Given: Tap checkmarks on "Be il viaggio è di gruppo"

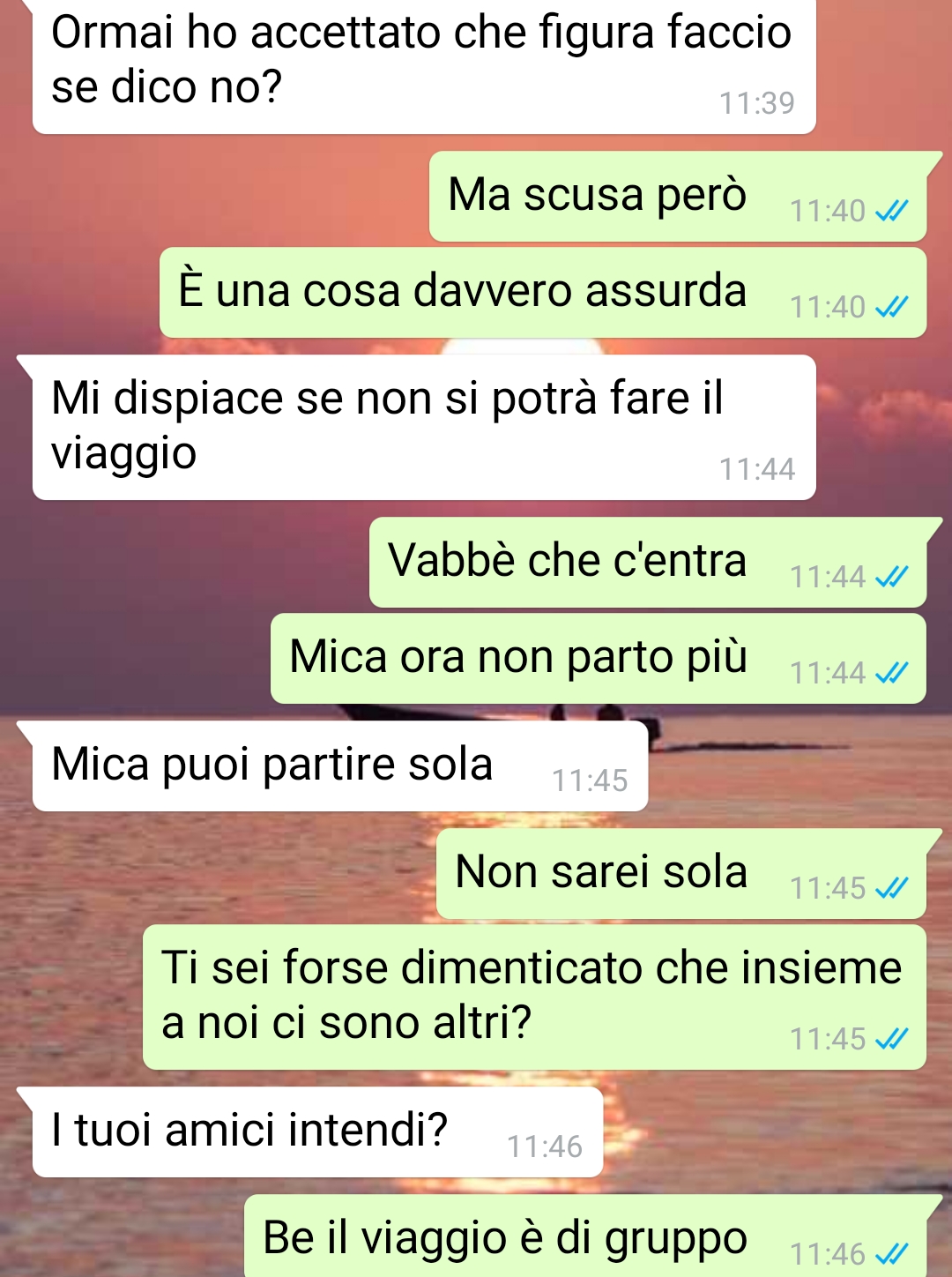Looking at the screenshot, I should (x=891, y=1253).
